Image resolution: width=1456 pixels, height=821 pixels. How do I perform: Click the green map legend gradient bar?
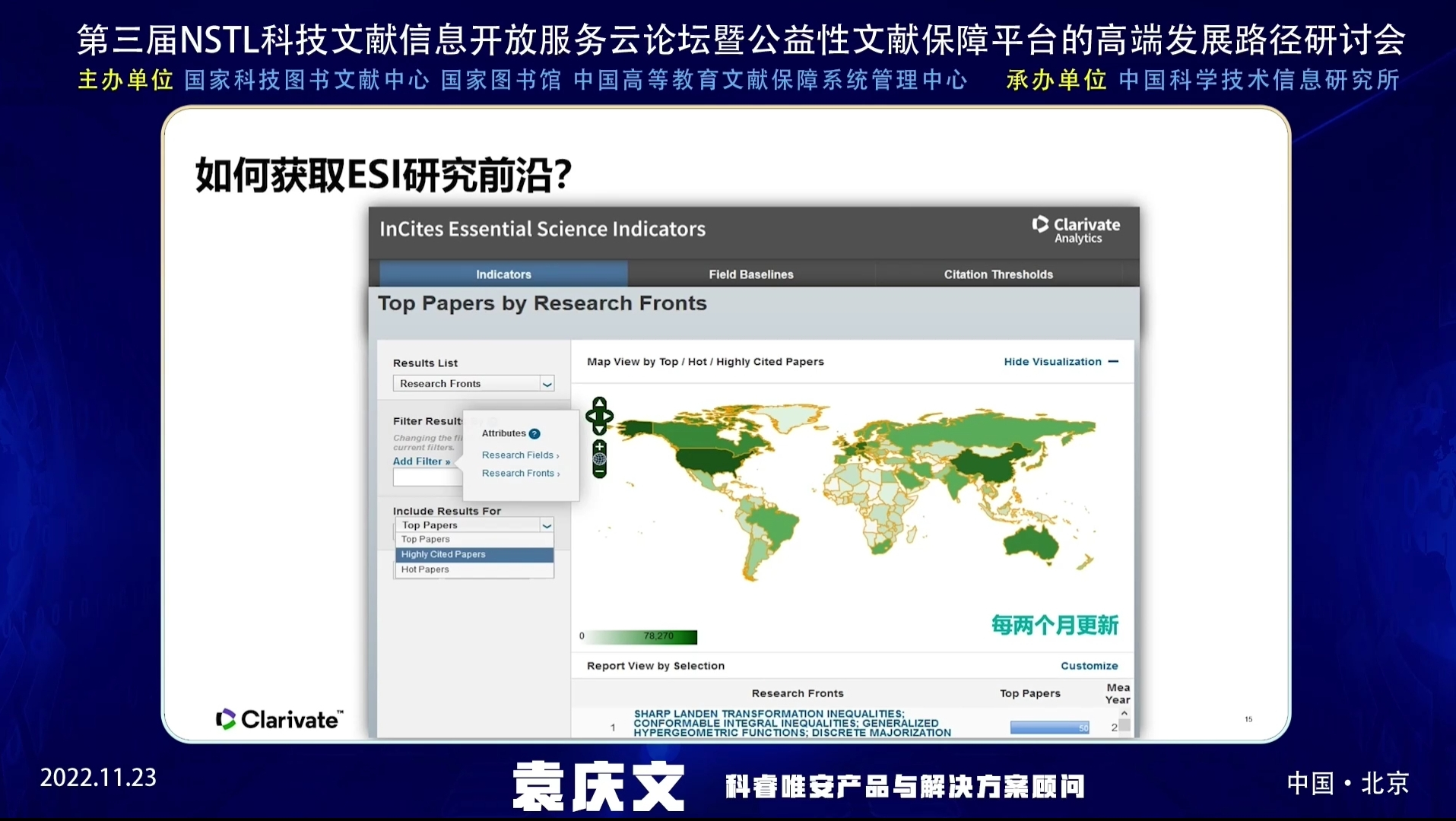pos(641,636)
